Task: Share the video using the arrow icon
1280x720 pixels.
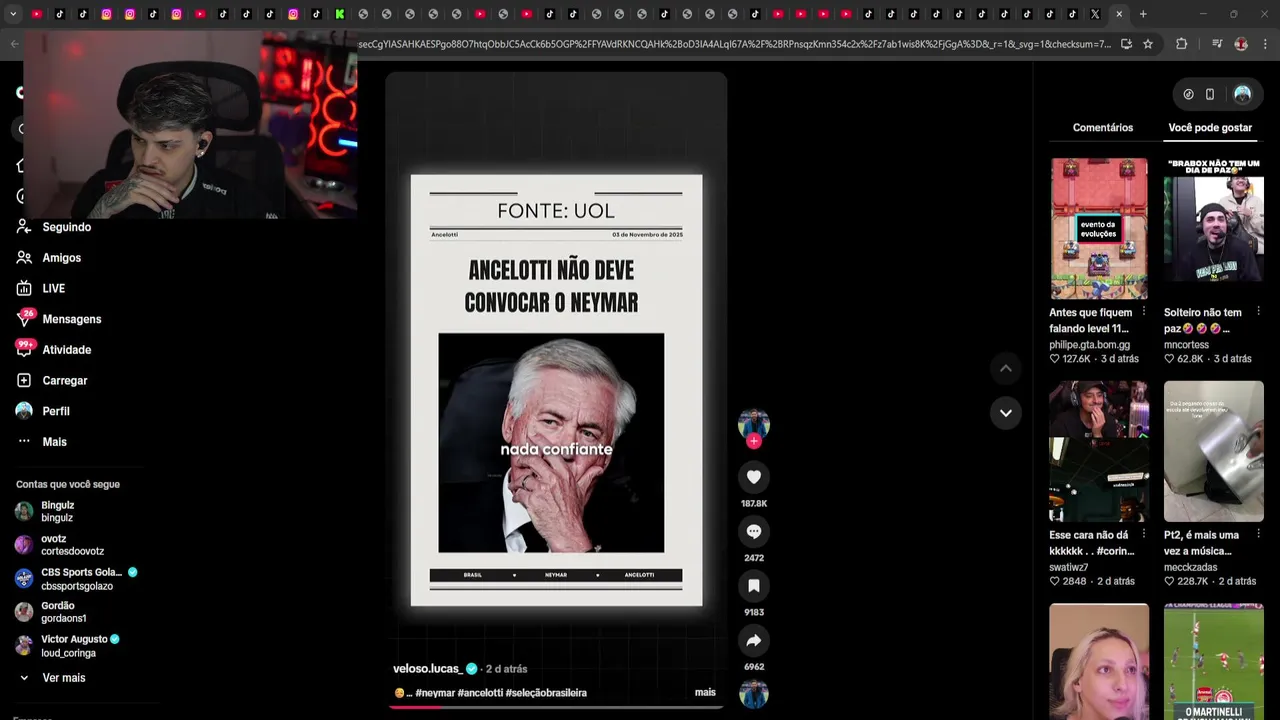Action: click(754, 640)
